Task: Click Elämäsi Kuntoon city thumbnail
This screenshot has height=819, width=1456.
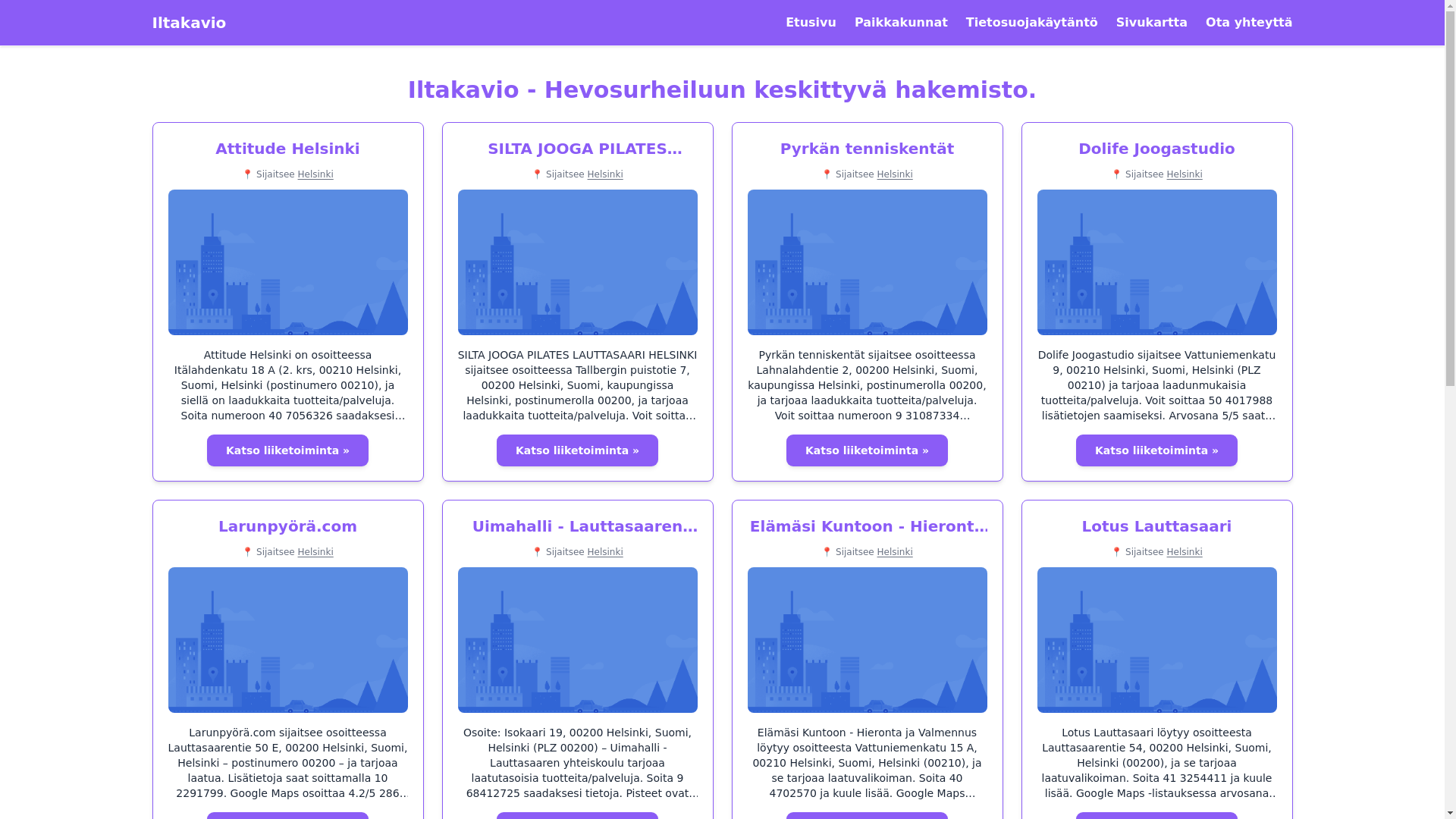Action: point(868,640)
